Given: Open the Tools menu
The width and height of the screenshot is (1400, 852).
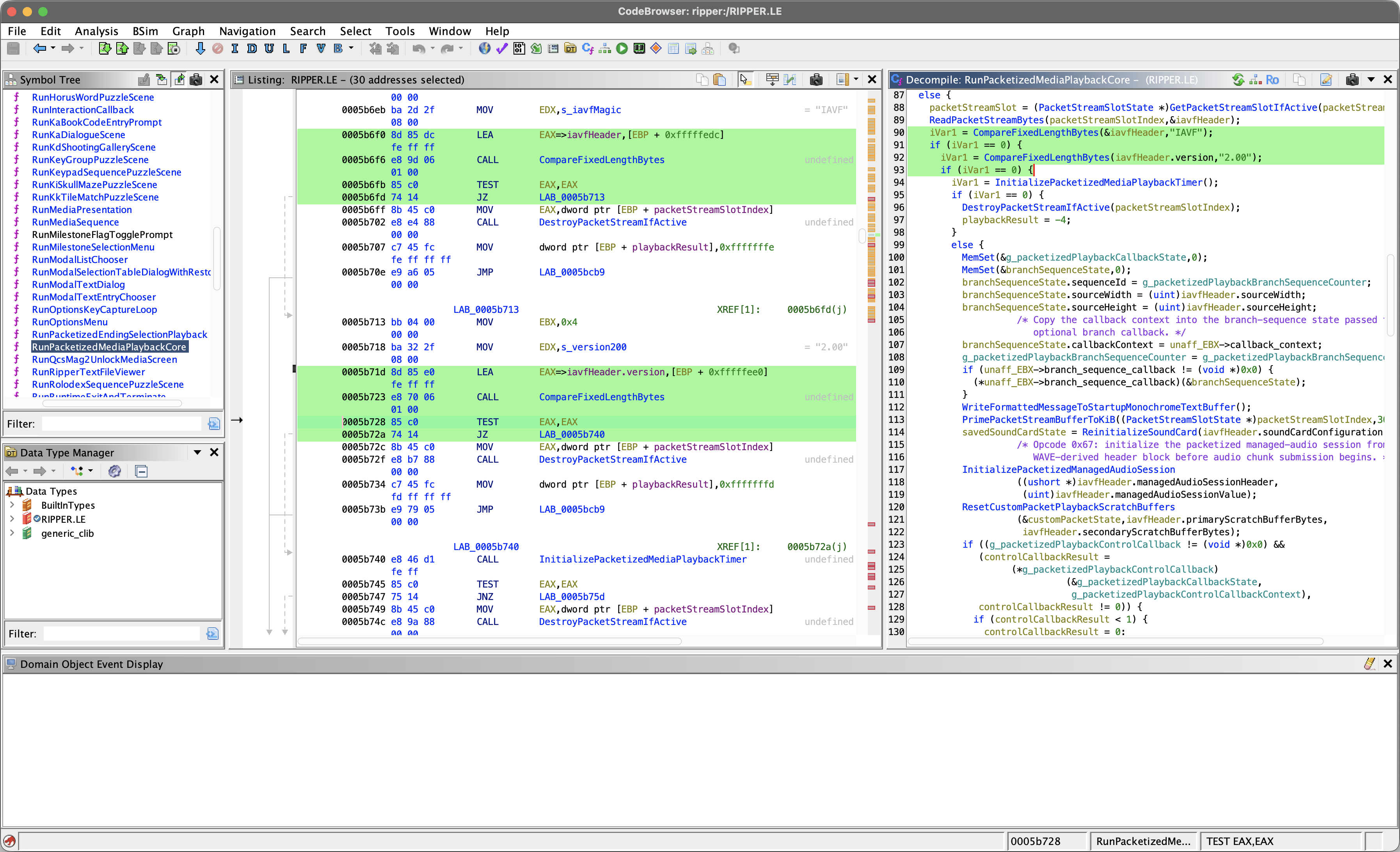Looking at the screenshot, I should pos(400,31).
